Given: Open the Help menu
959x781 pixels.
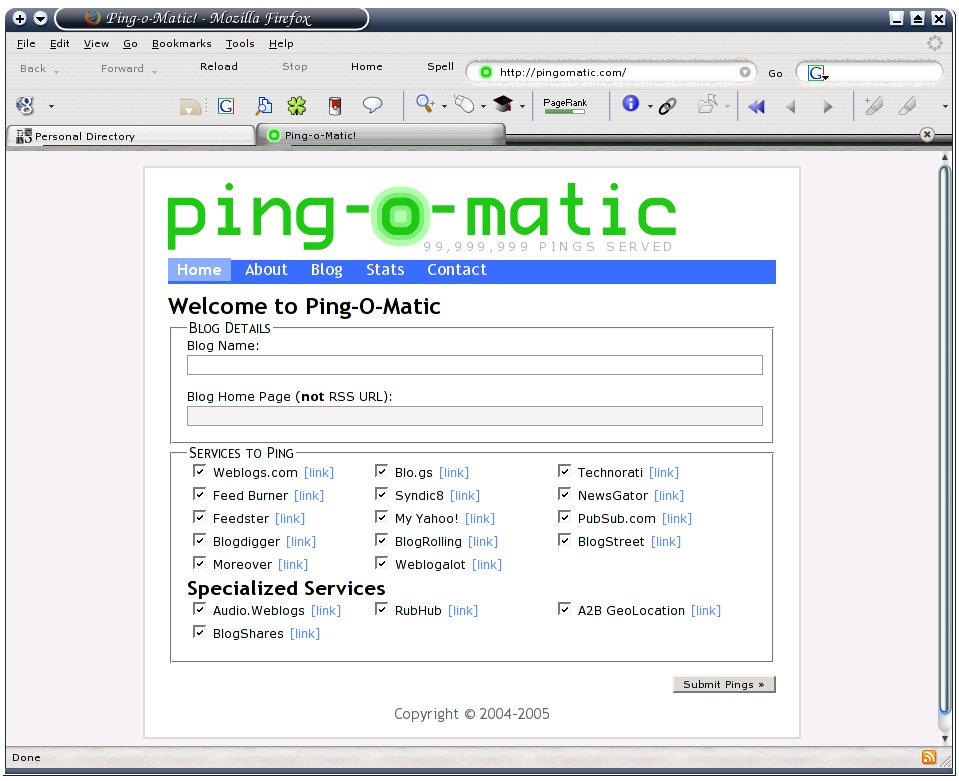Looking at the screenshot, I should [x=281, y=43].
